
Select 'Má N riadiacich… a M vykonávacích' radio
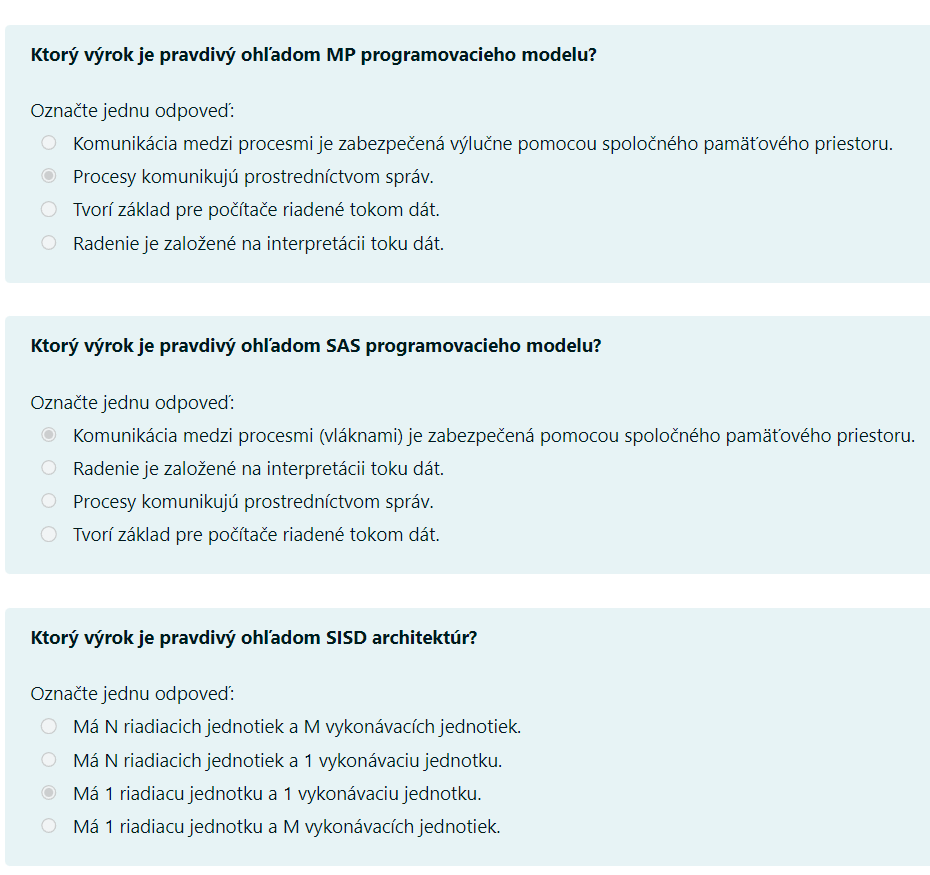(x=49, y=726)
